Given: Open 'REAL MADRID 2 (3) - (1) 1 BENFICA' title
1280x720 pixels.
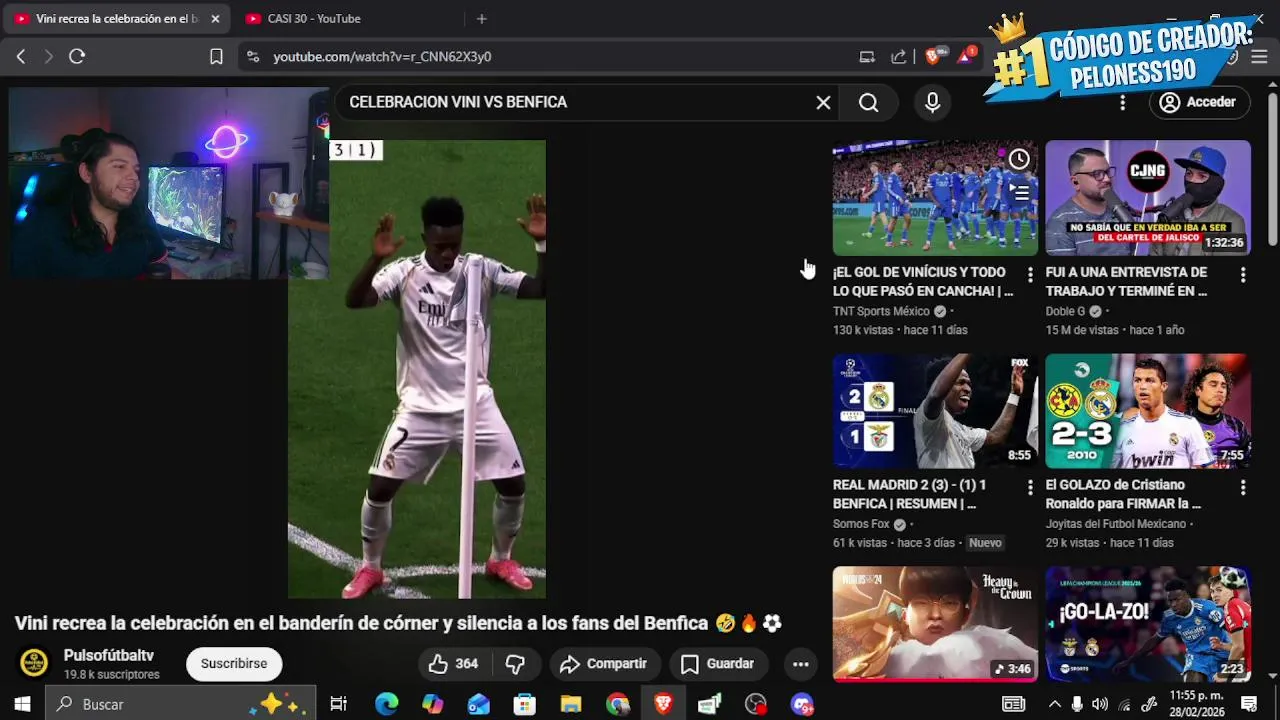Looking at the screenshot, I should pyautogui.click(x=909, y=495).
